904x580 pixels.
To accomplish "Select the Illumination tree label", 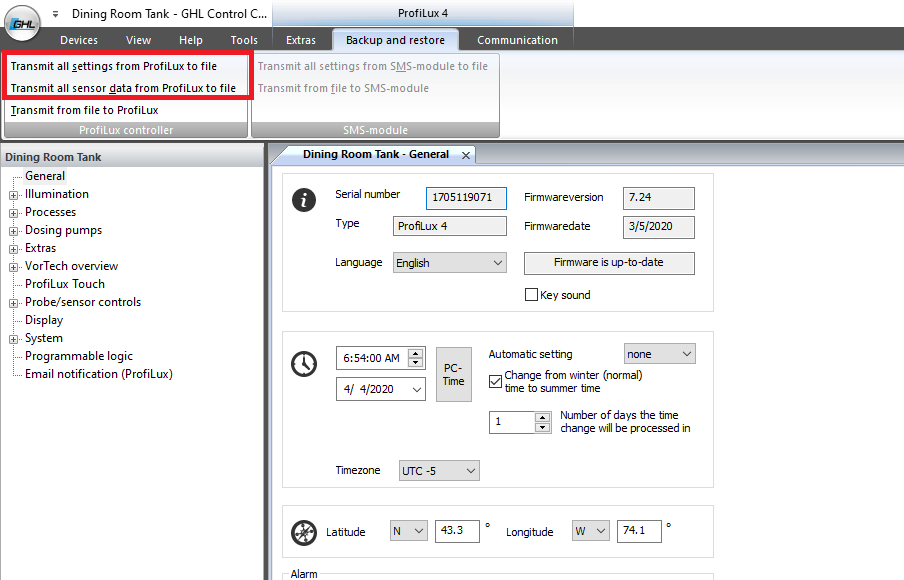I will [x=56, y=194].
